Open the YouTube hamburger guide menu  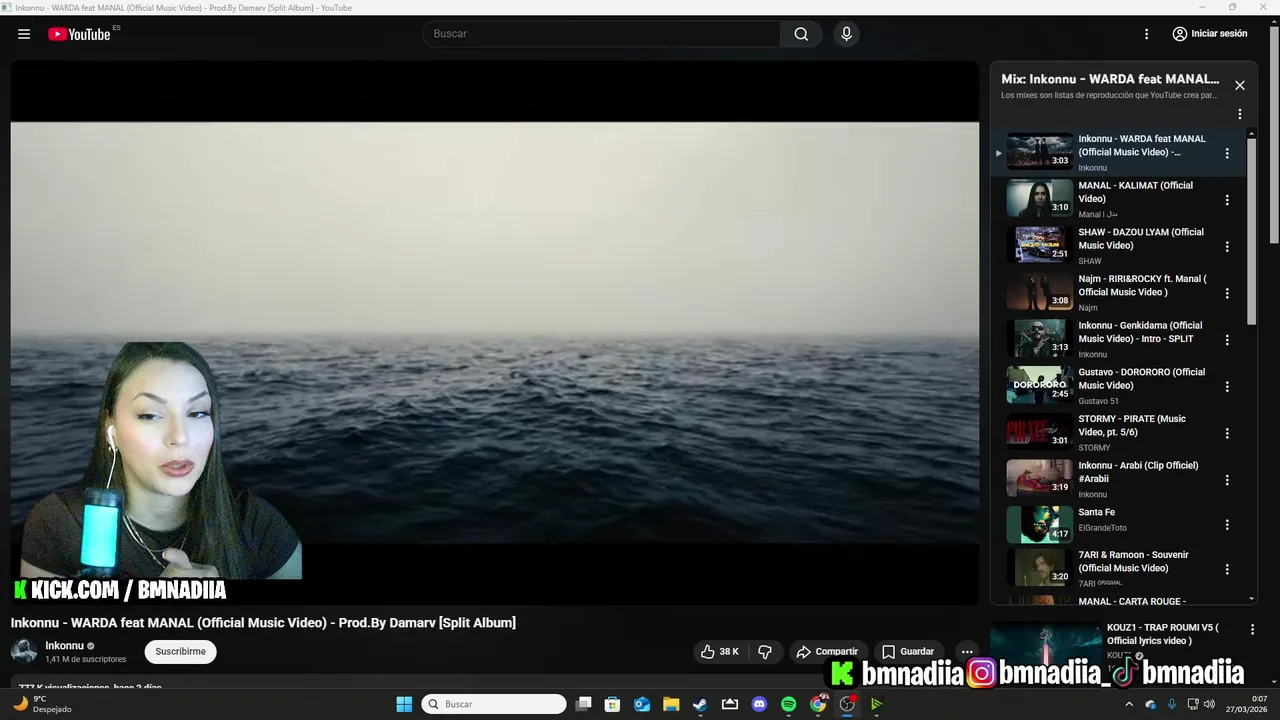coord(24,34)
